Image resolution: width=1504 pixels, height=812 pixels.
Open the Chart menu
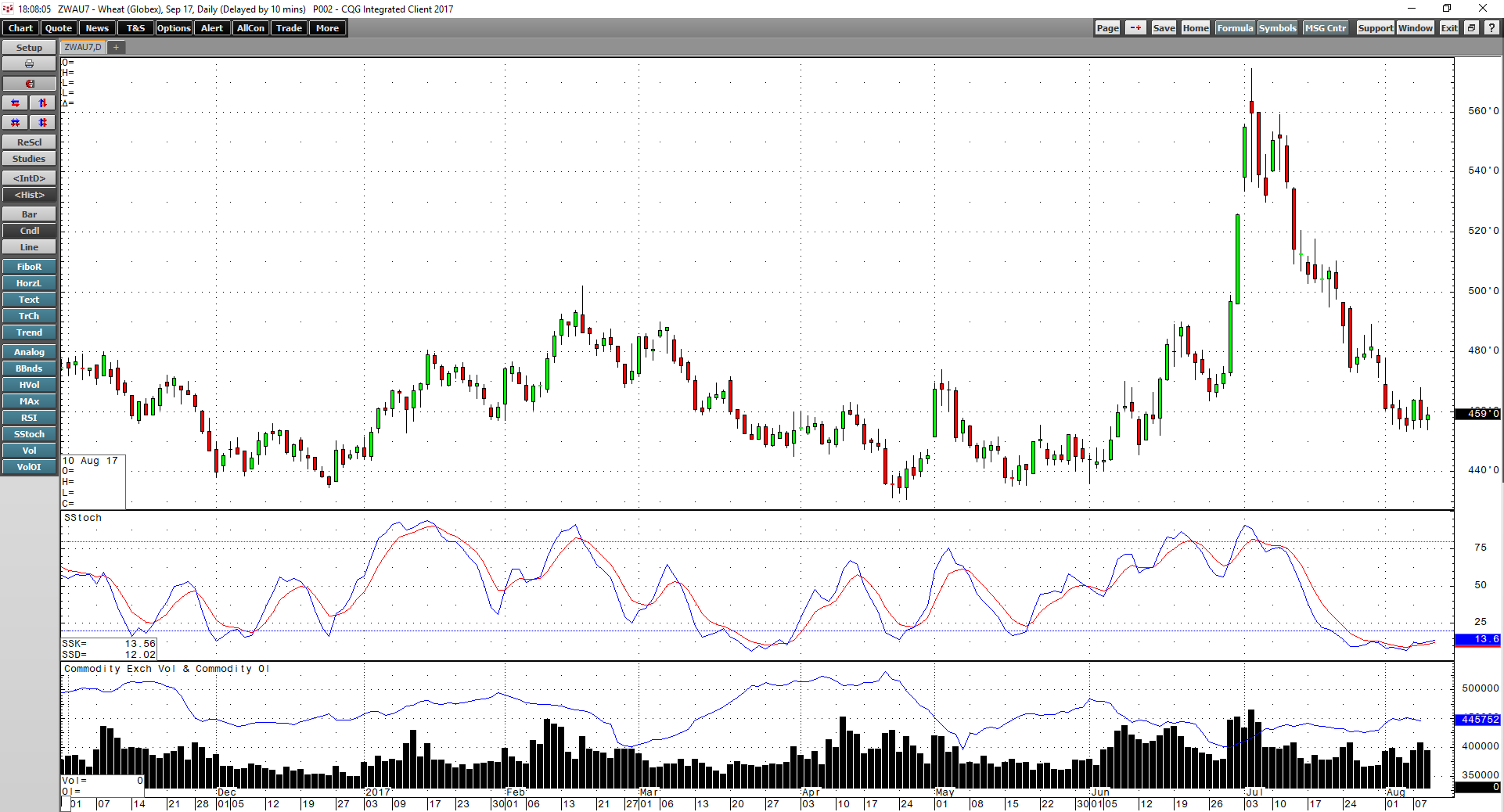20,28
